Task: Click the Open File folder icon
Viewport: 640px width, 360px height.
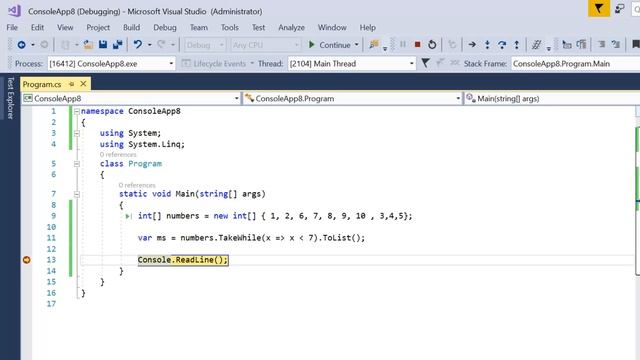Action: click(x=88, y=45)
